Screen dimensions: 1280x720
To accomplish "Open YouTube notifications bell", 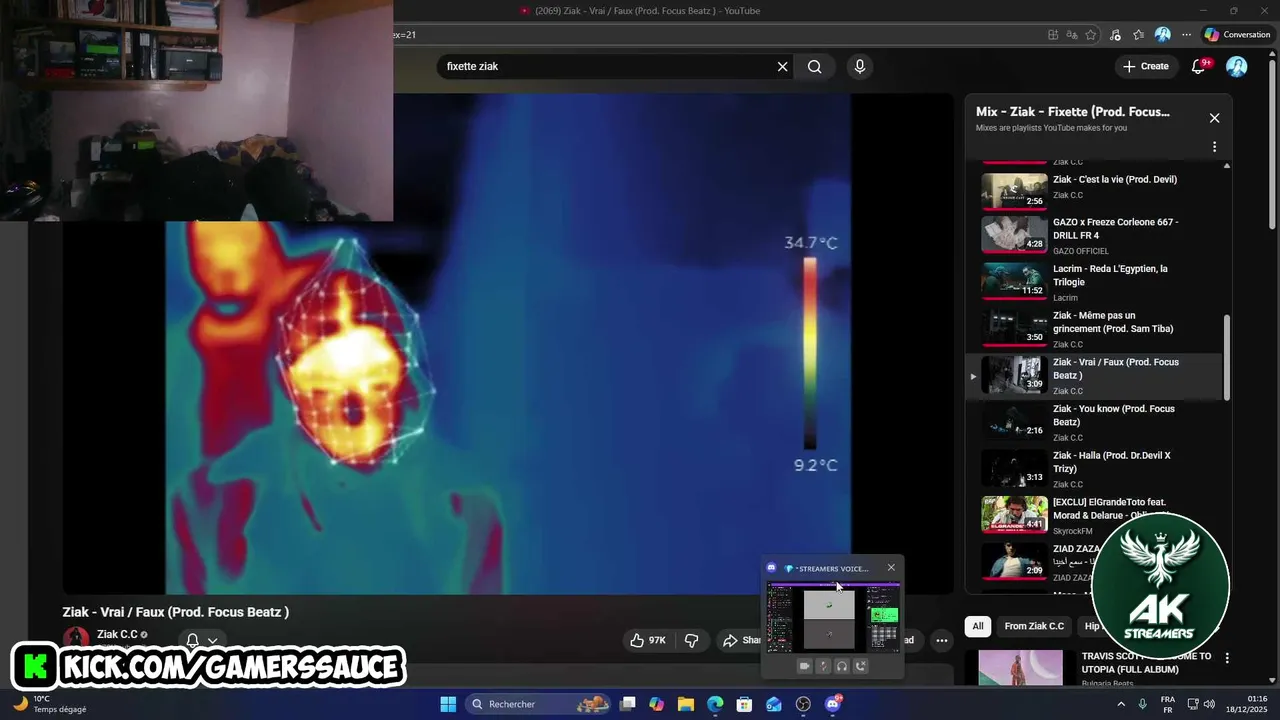I will (x=1199, y=66).
